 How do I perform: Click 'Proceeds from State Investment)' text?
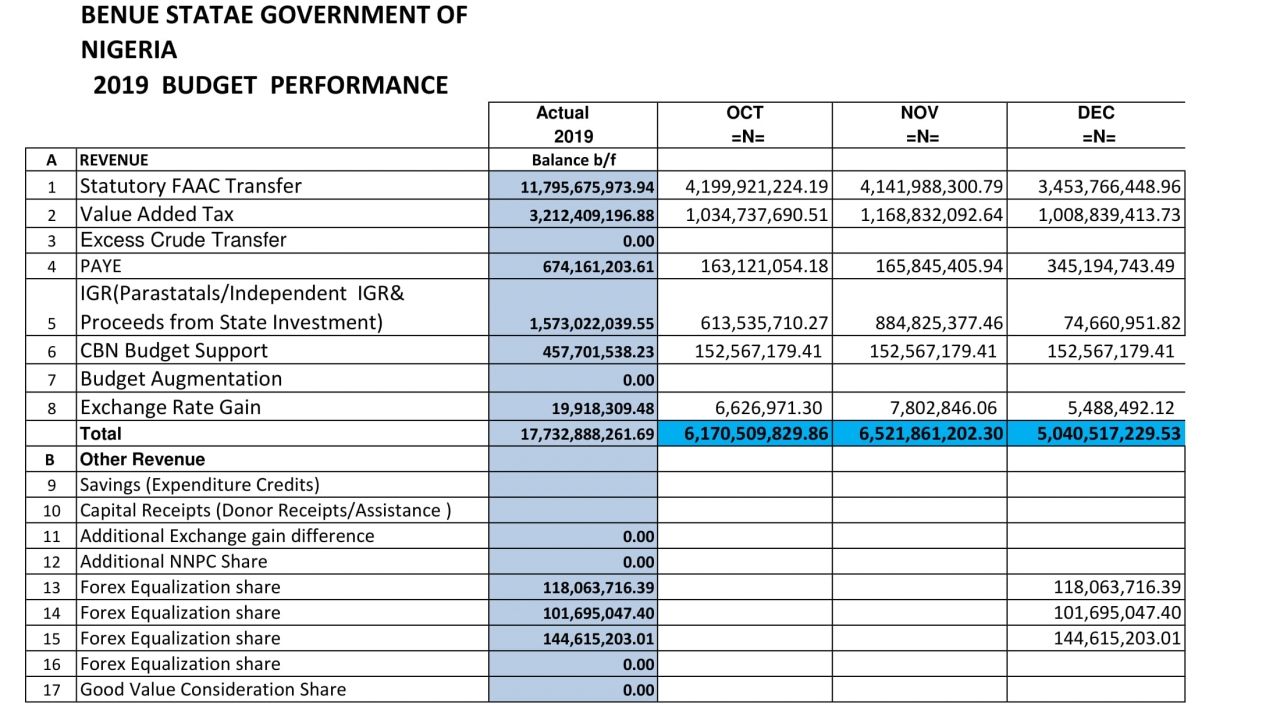click(x=231, y=322)
